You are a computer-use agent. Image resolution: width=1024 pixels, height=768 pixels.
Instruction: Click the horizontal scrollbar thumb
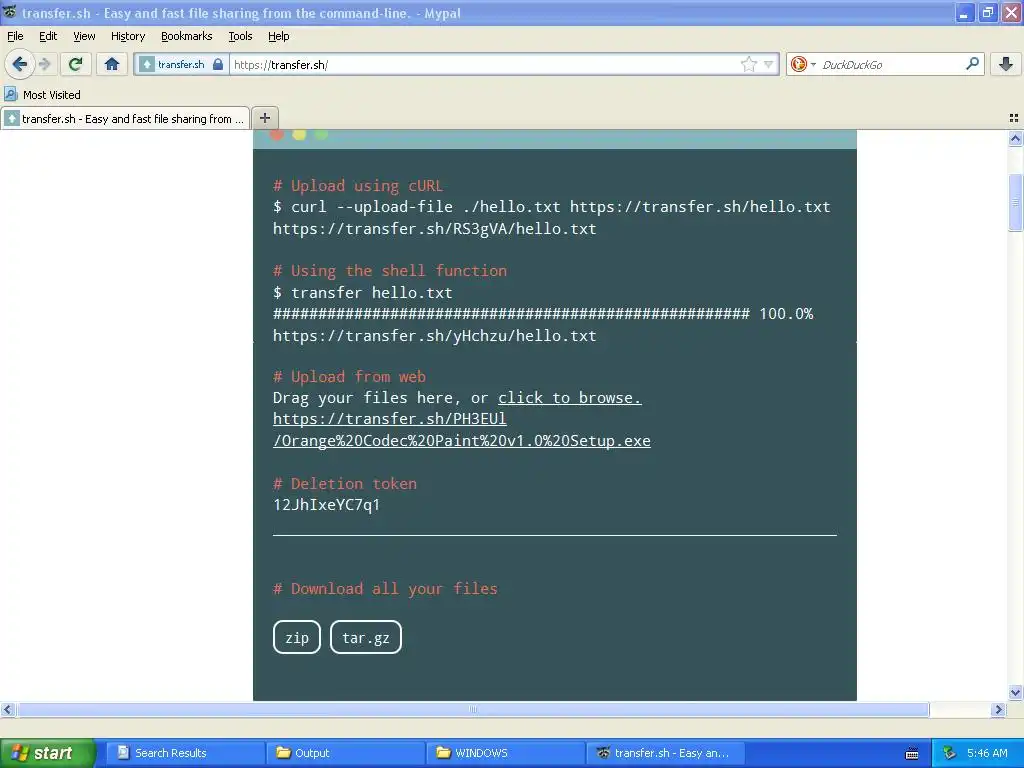(473, 709)
